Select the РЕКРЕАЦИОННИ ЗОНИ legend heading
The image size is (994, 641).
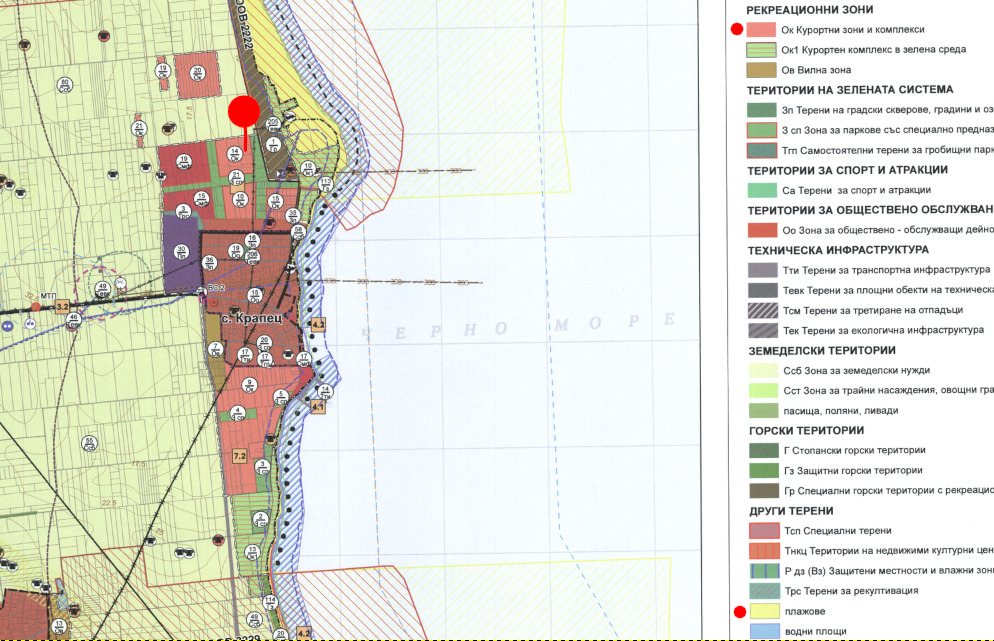click(815, 9)
